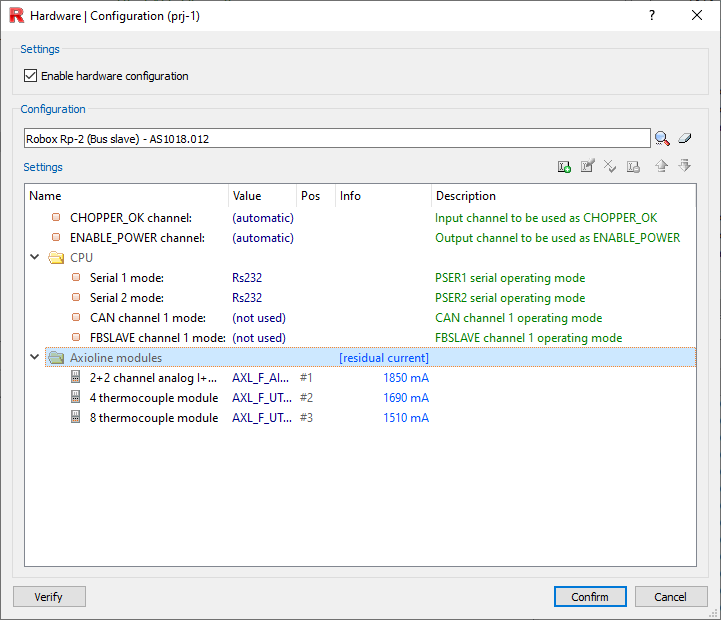Viewport: 721px width, 620px height.
Task: Move the selected item up with the arrow icon
Action: pyautogui.click(x=661, y=166)
